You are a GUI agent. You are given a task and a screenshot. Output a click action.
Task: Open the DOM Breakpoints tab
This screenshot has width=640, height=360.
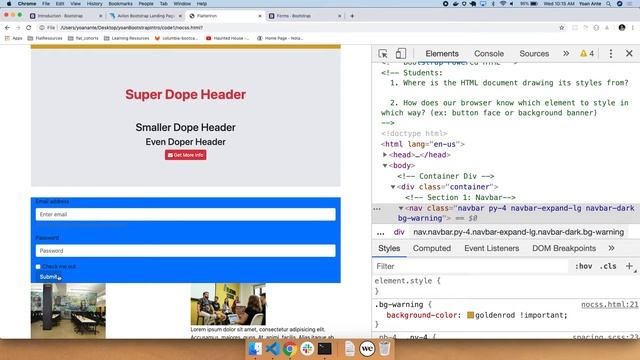pyautogui.click(x=564, y=248)
